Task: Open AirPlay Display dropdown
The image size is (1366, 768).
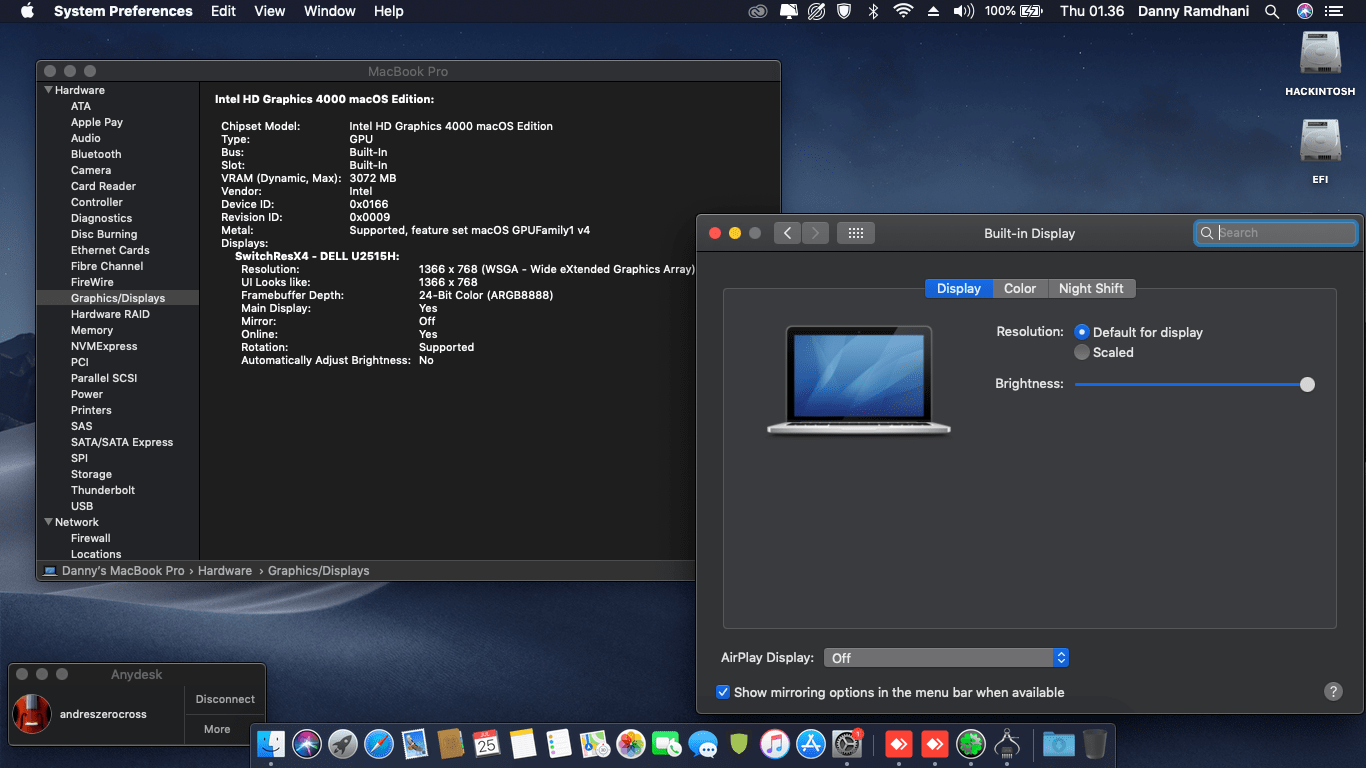Action: point(946,658)
